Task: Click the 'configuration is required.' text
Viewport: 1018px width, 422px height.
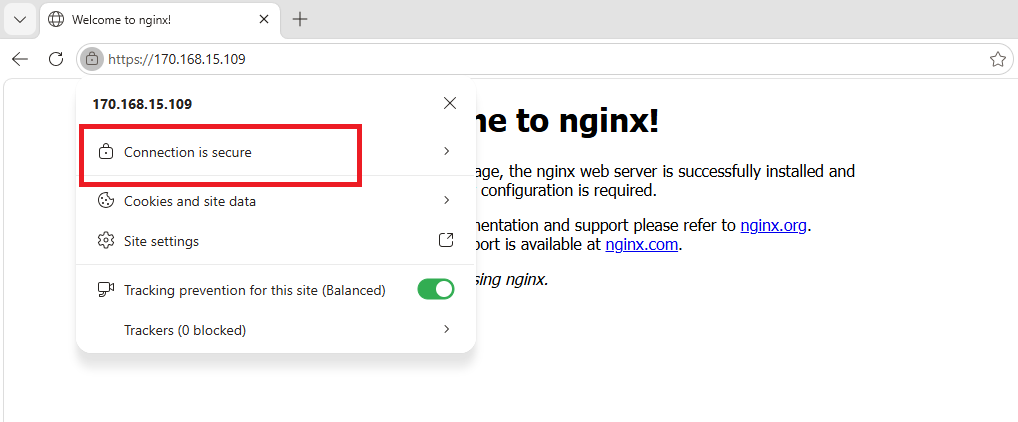Action: 568,191
